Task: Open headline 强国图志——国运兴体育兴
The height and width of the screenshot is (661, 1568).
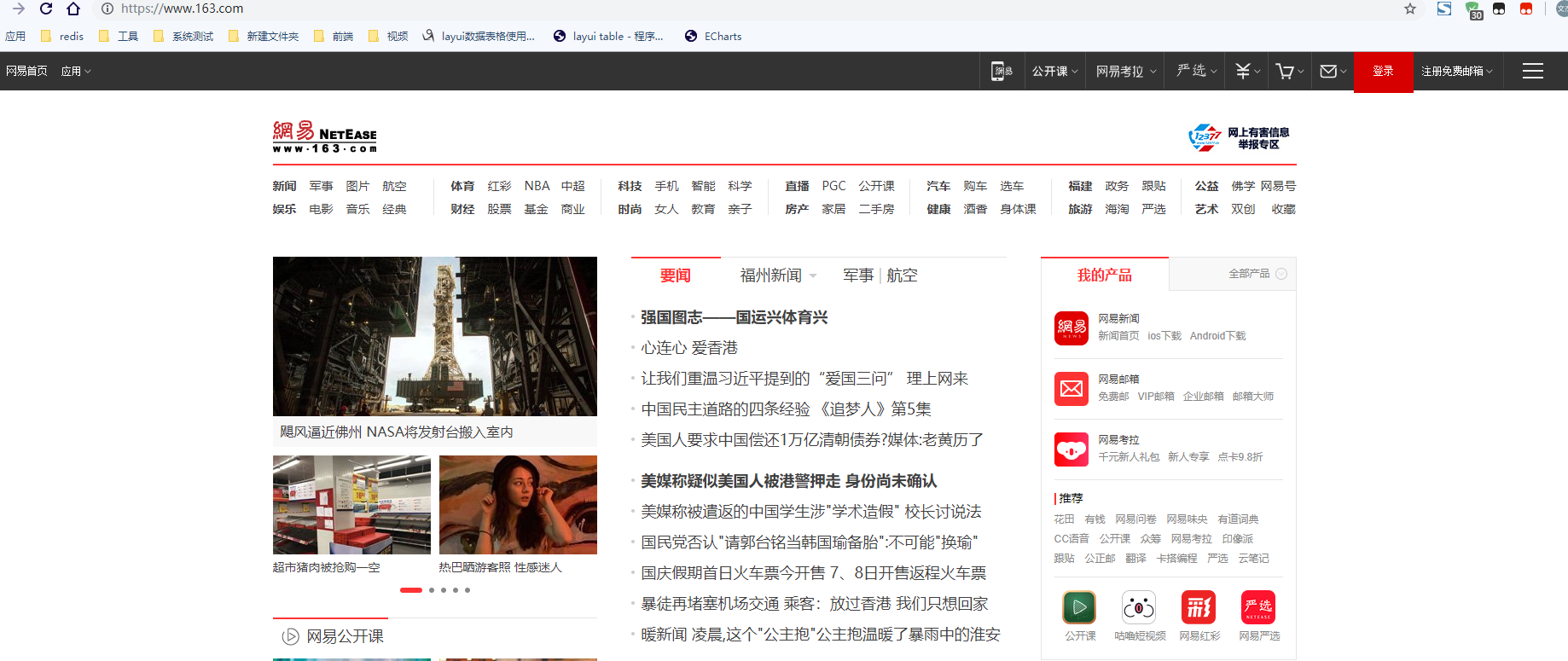Action: coord(735,317)
